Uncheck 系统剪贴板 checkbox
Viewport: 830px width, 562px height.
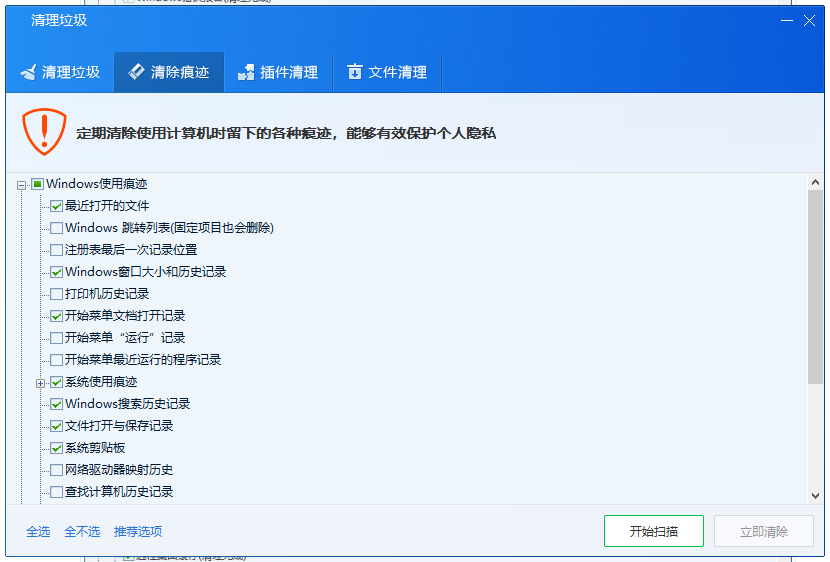[57, 448]
